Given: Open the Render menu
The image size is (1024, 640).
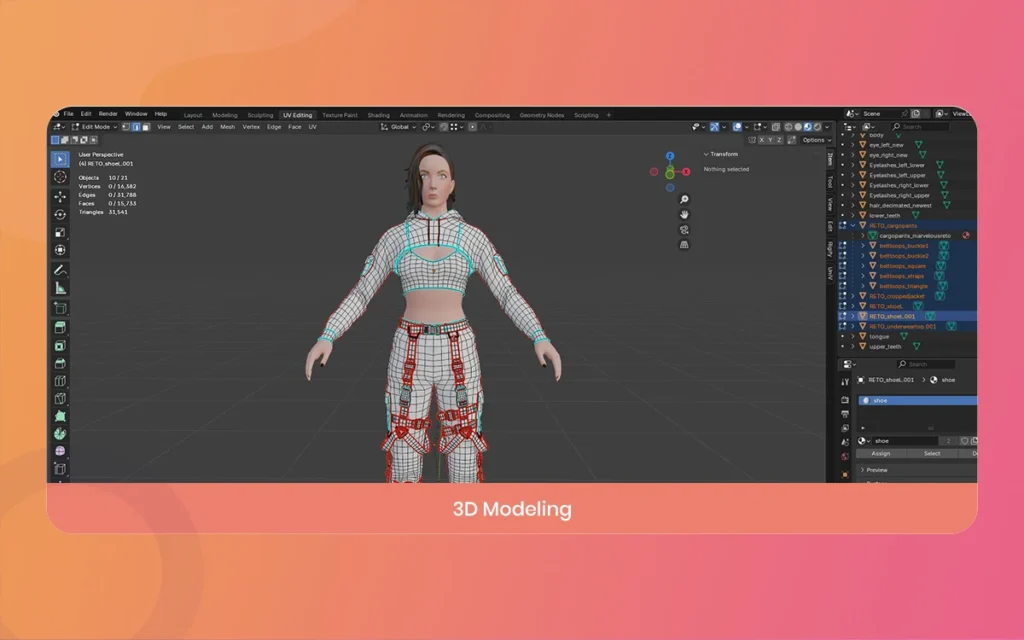Looking at the screenshot, I should click(x=108, y=114).
